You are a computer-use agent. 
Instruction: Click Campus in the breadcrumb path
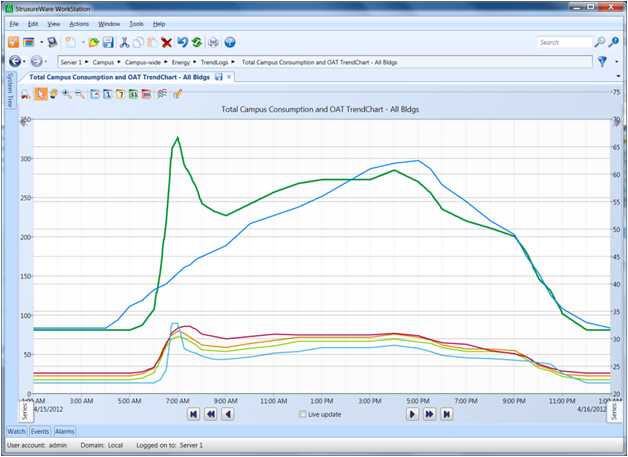[x=103, y=62]
